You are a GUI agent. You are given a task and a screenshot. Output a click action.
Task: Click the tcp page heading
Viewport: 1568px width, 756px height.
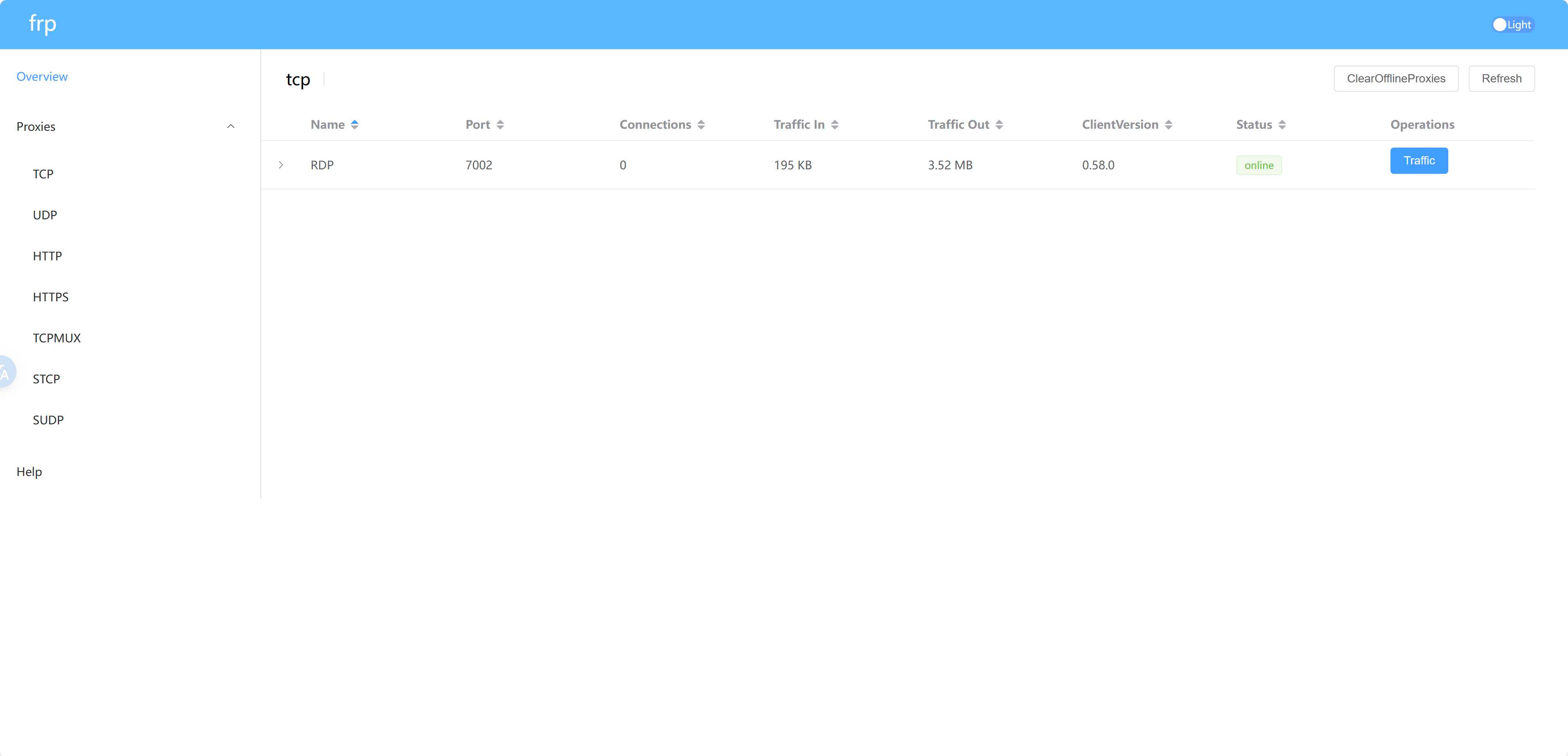298,80
